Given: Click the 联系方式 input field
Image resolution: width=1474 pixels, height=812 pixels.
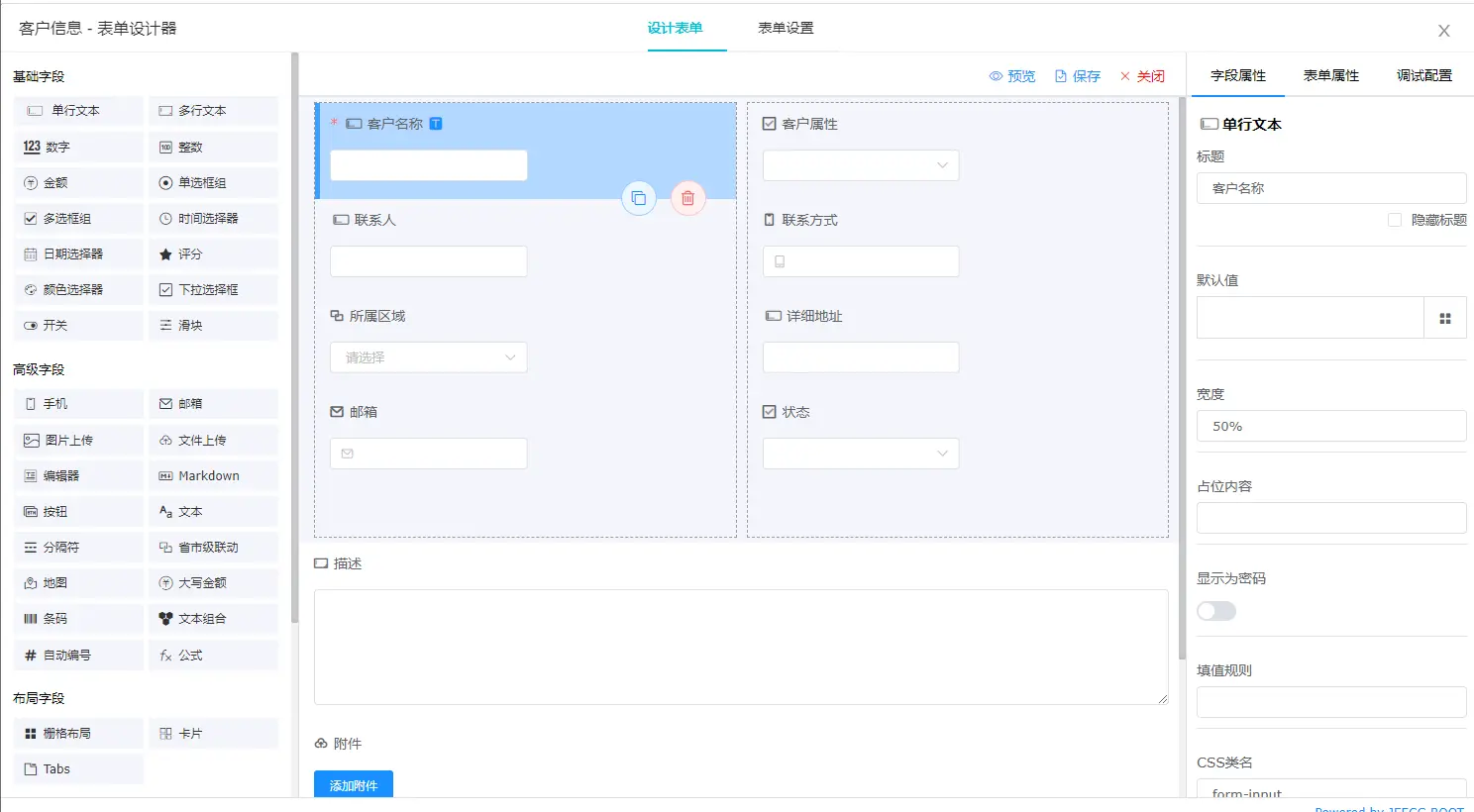Looking at the screenshot, I should (861, 261).
